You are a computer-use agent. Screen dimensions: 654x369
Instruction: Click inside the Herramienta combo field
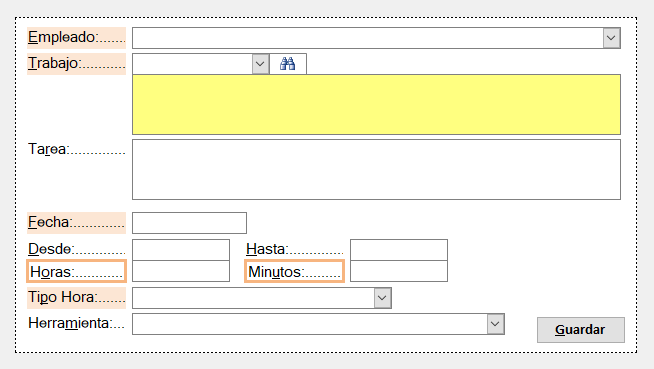tap(310, 324)
